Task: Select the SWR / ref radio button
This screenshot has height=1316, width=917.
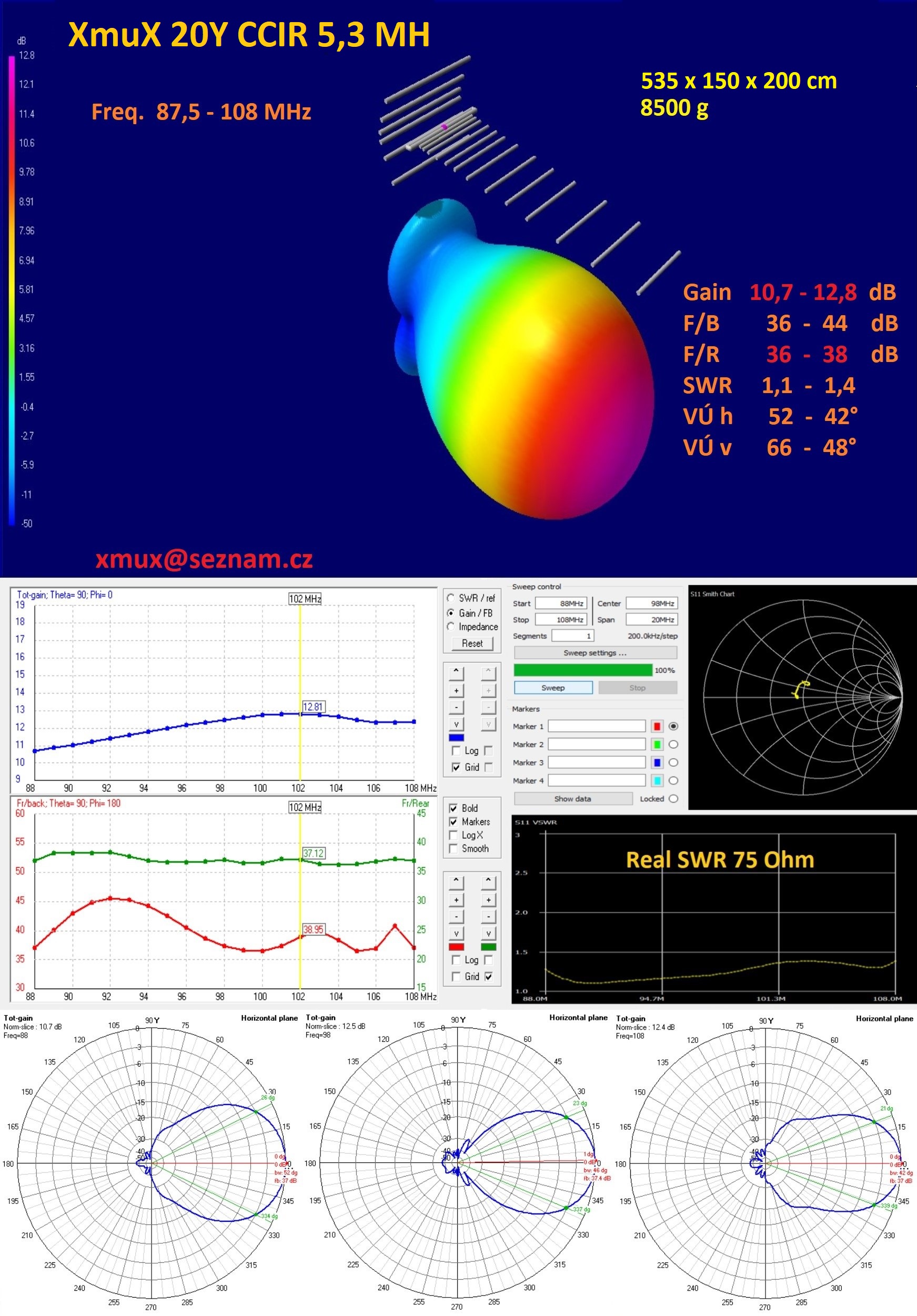Action: (450, 598)
